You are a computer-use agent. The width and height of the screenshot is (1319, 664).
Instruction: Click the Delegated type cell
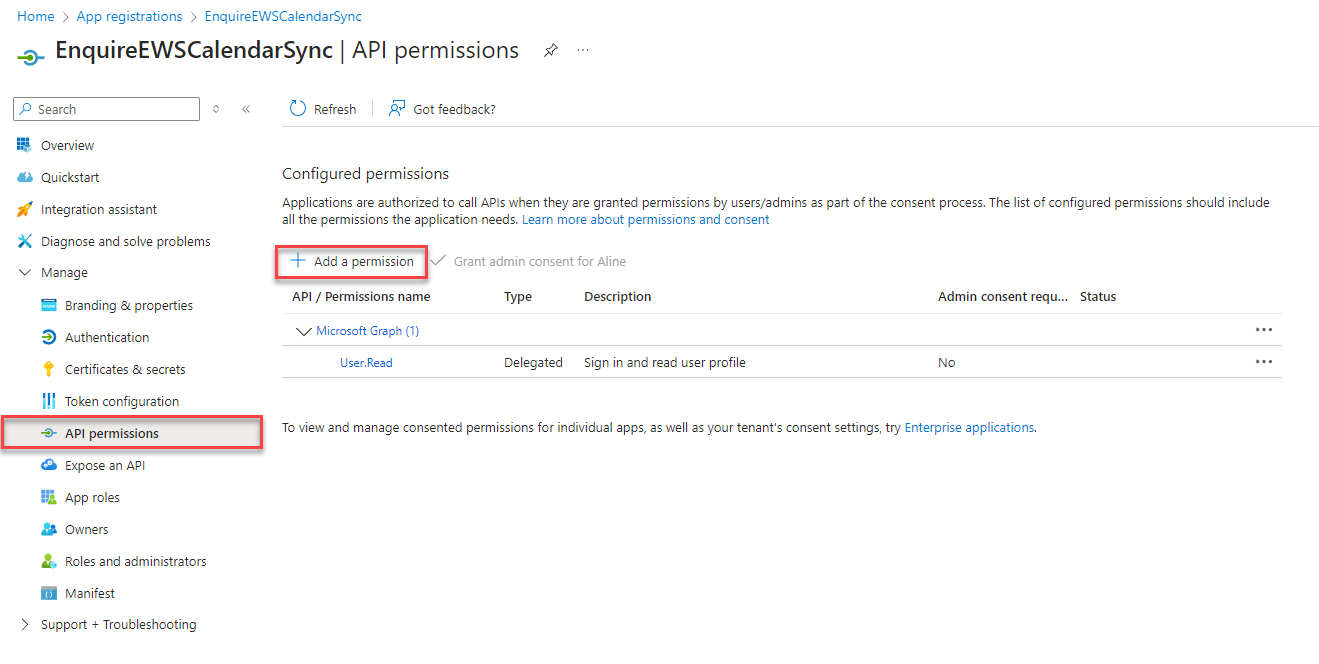[x=533, y=362]
